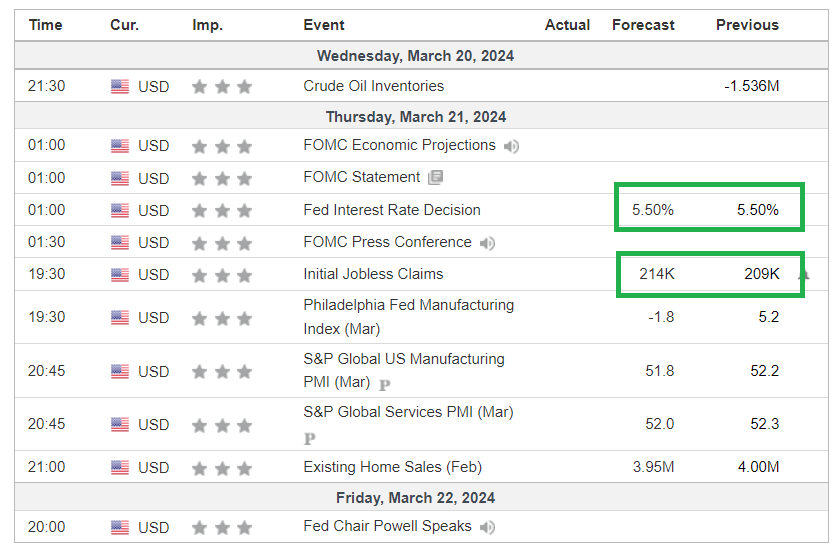Click importance stars for Initial Jobless Claims
The image size is (836, 550).
[222, 276]
